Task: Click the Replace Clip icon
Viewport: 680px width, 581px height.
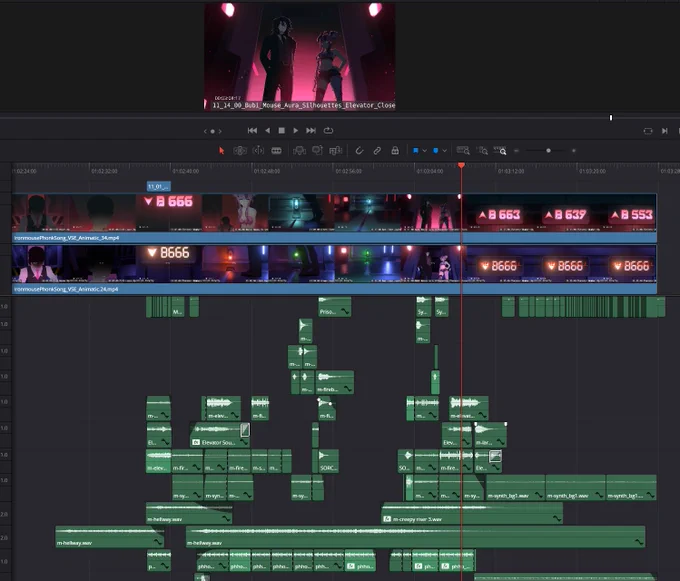Action: pyautogui.click(x=336, y=150)
